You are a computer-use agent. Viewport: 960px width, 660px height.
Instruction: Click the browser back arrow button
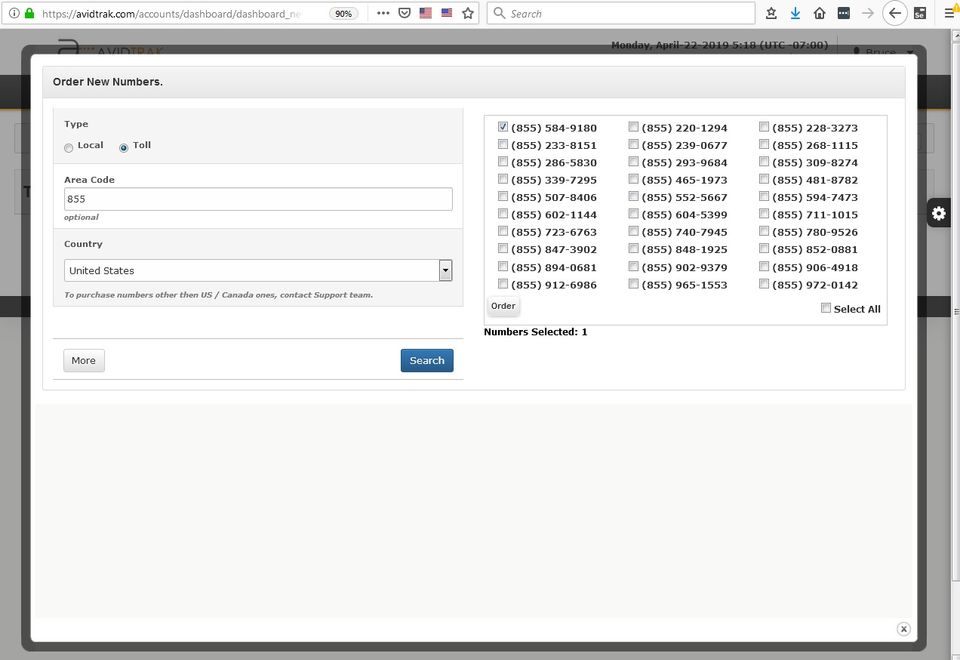tap(894, 13)
